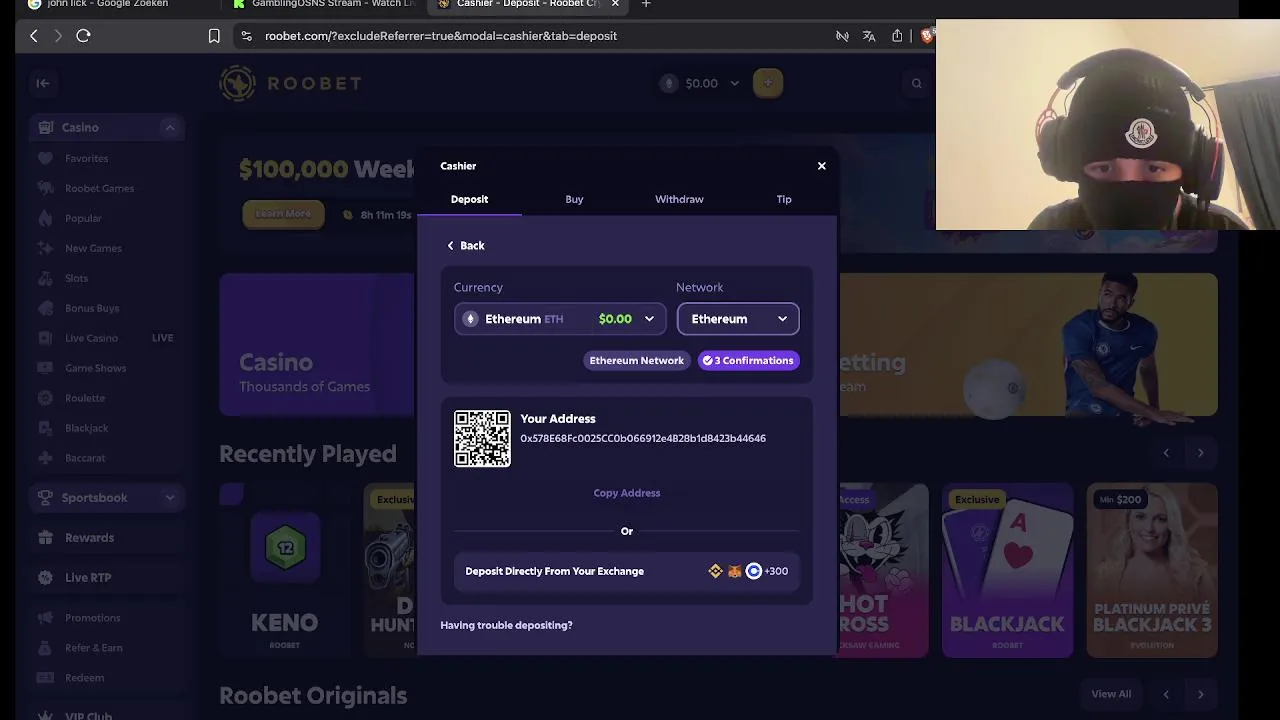This screenshot has height=720, width=1280.
Task: Bookmark this page with the bookmark icon
Action: coord(214,36)
